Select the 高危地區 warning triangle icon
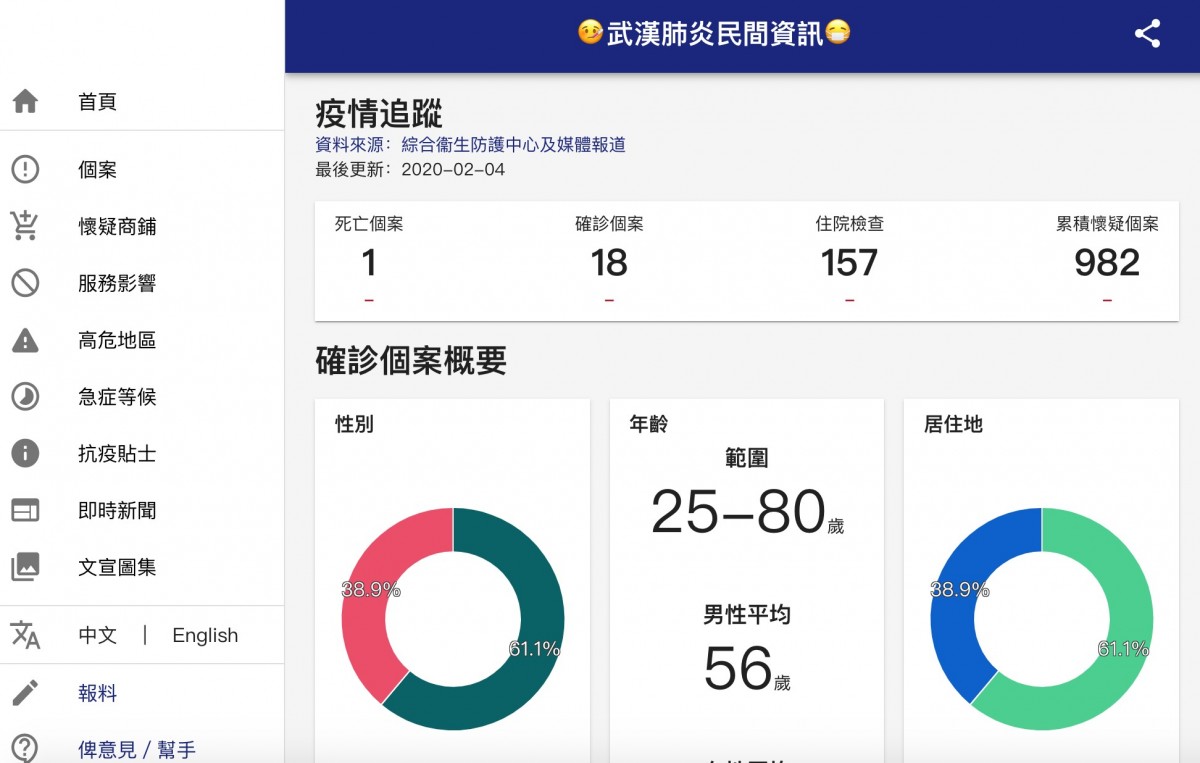This screenshot has height=763, width=1200. [24, 340]
